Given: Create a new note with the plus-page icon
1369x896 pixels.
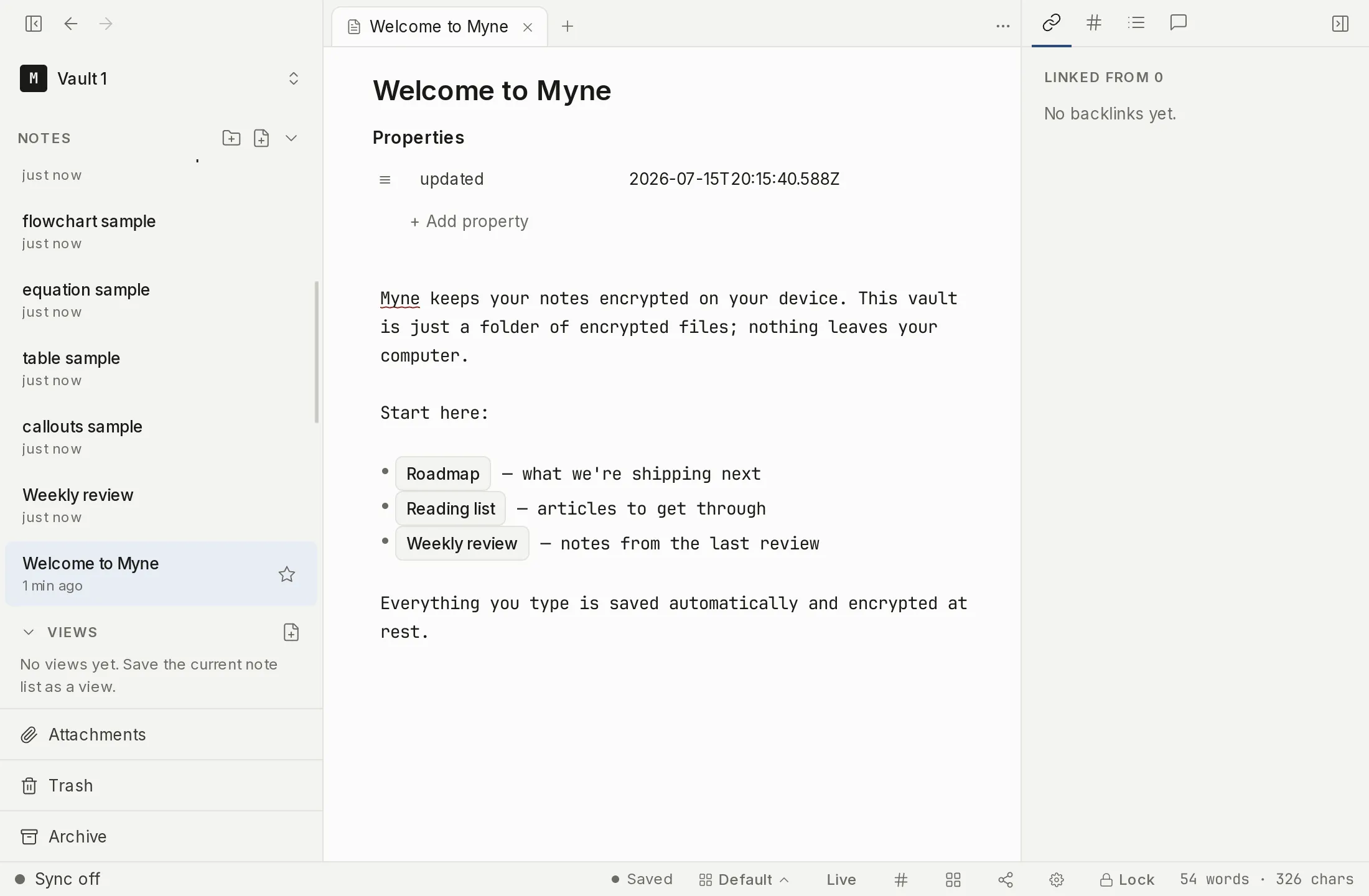Looking at the screenshot, I should click(261, 138).
